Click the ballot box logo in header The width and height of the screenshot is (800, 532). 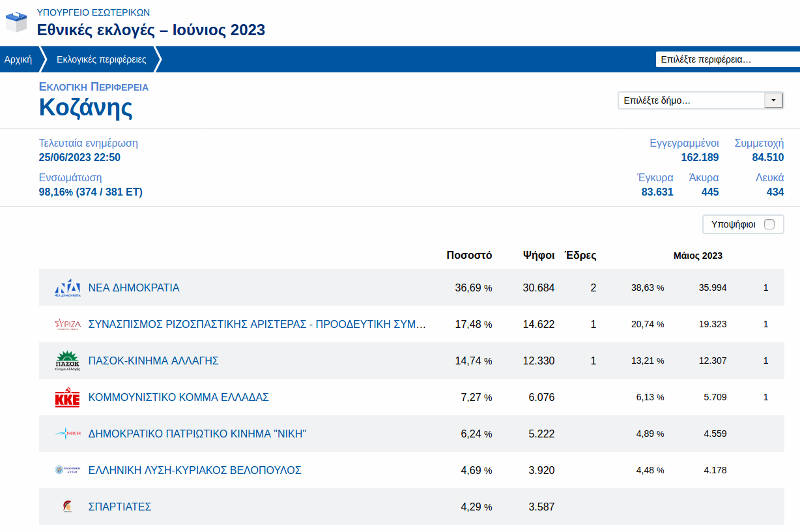click(x=16, y=21)
